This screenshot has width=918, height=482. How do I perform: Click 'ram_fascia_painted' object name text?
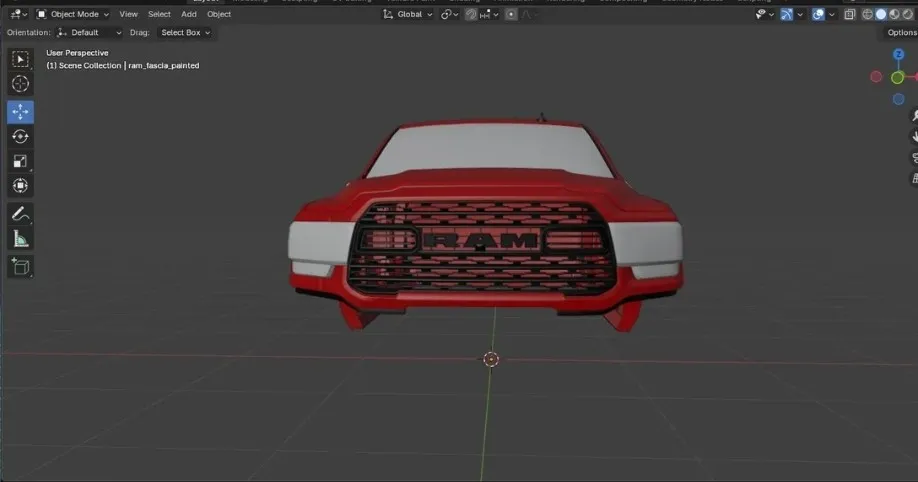(x=164, y=66)
